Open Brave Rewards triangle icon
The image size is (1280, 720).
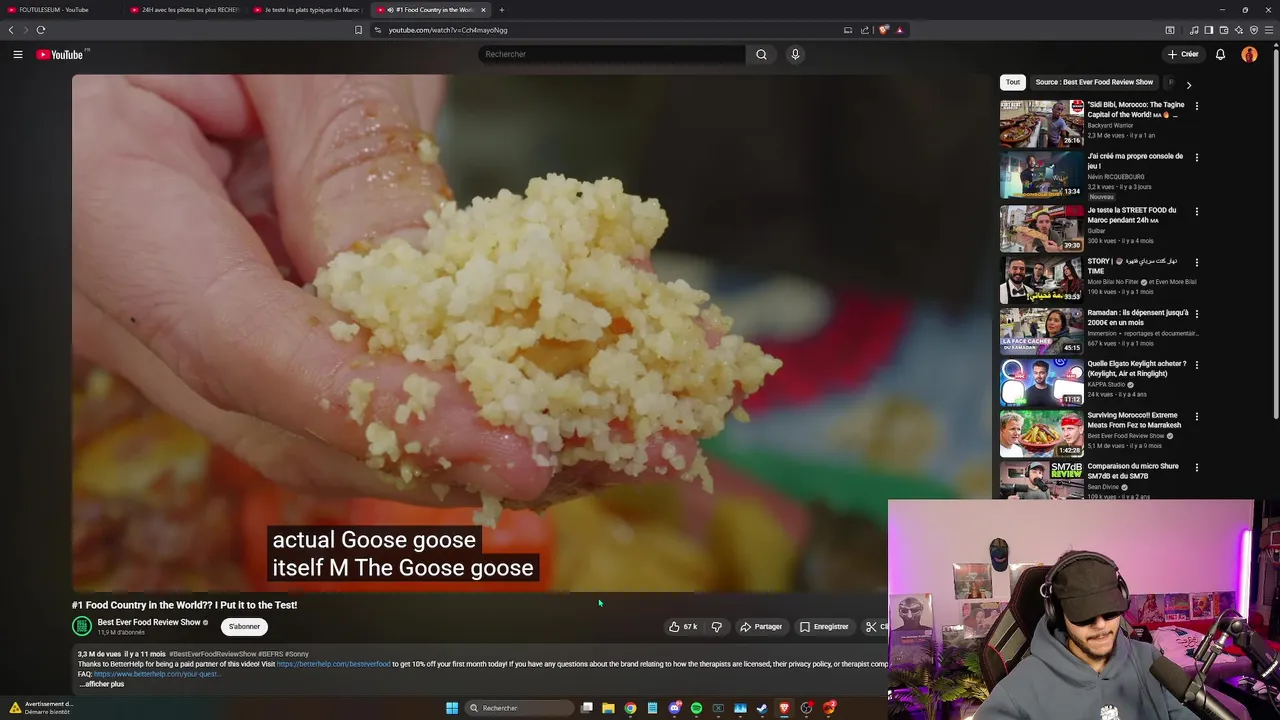[x=900, y=30]
